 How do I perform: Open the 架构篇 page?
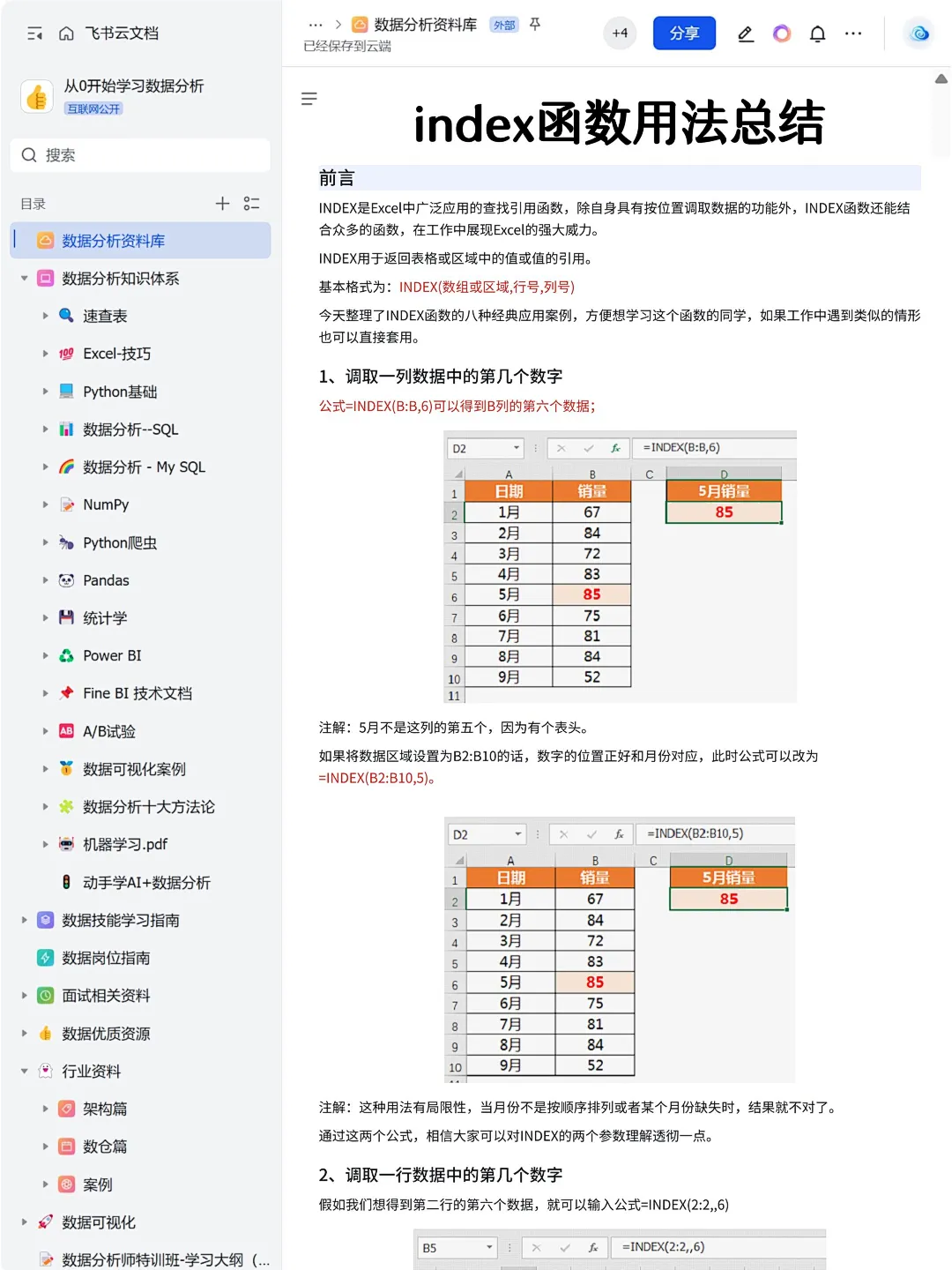105,1109
